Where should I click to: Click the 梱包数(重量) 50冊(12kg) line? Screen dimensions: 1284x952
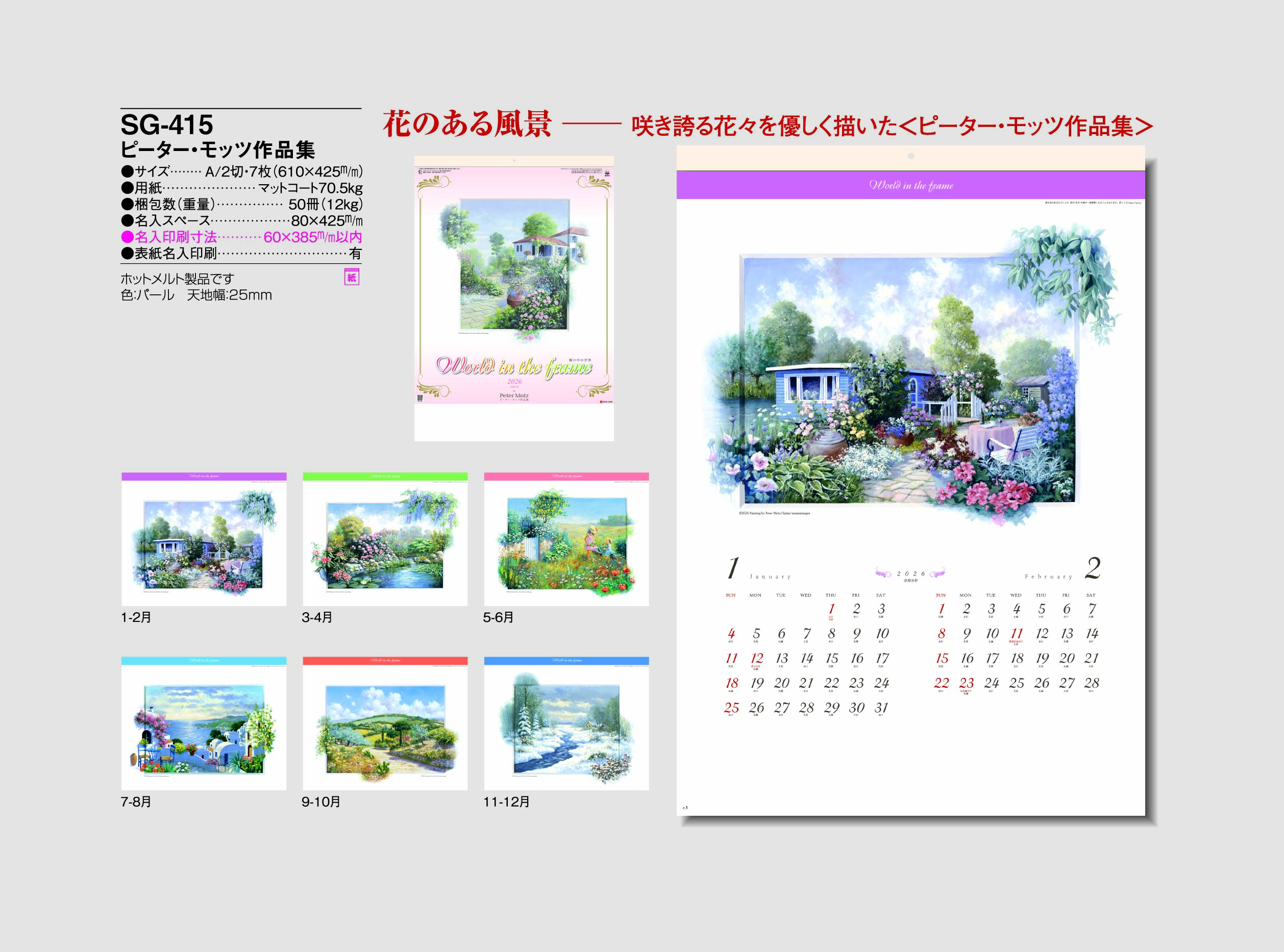[x=242, y=204]
